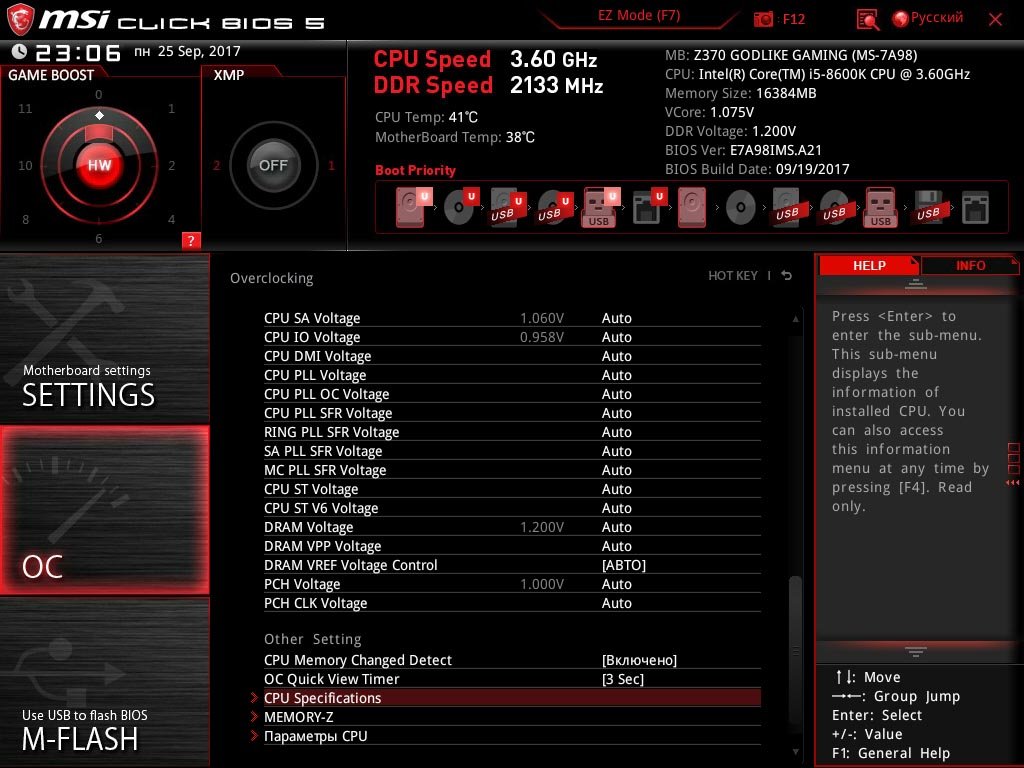Go back with the return arrow icon

(786, 276)
